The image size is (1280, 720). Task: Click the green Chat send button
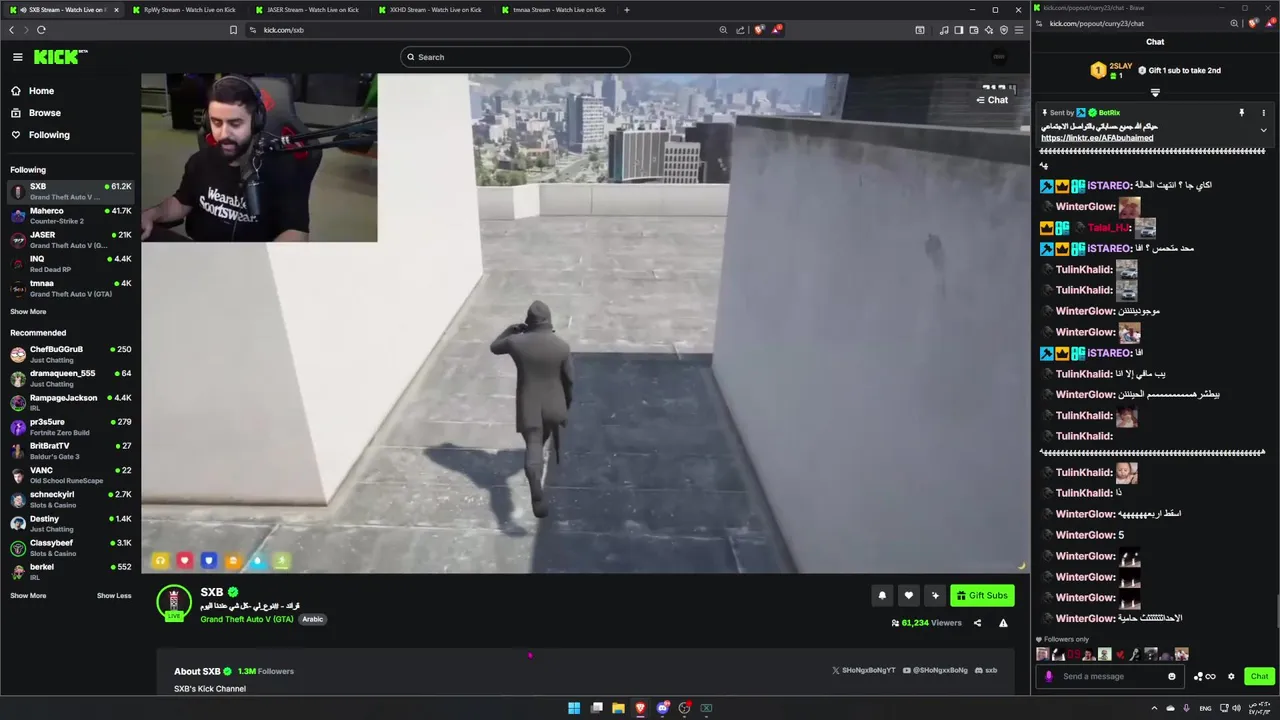click(1259, 676)
